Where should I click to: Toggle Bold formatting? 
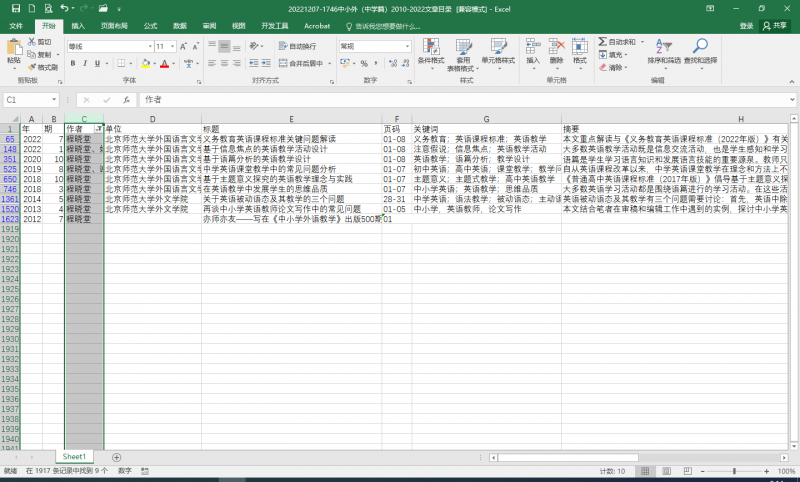(x=73, y=63)
